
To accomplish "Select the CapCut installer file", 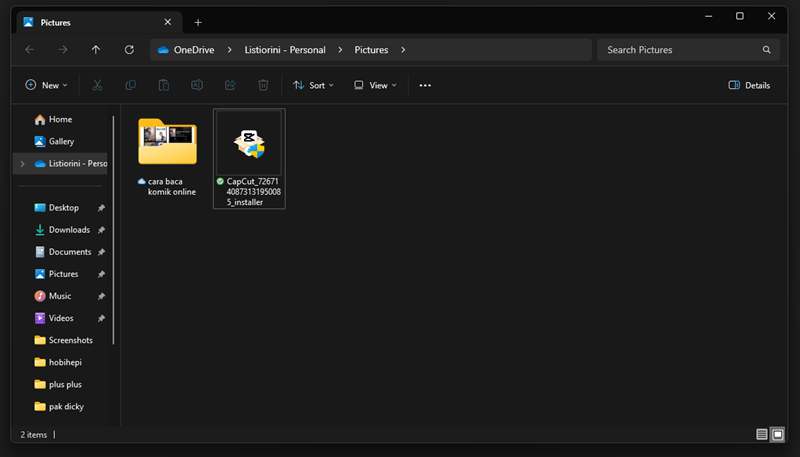I will click(249, 158).
